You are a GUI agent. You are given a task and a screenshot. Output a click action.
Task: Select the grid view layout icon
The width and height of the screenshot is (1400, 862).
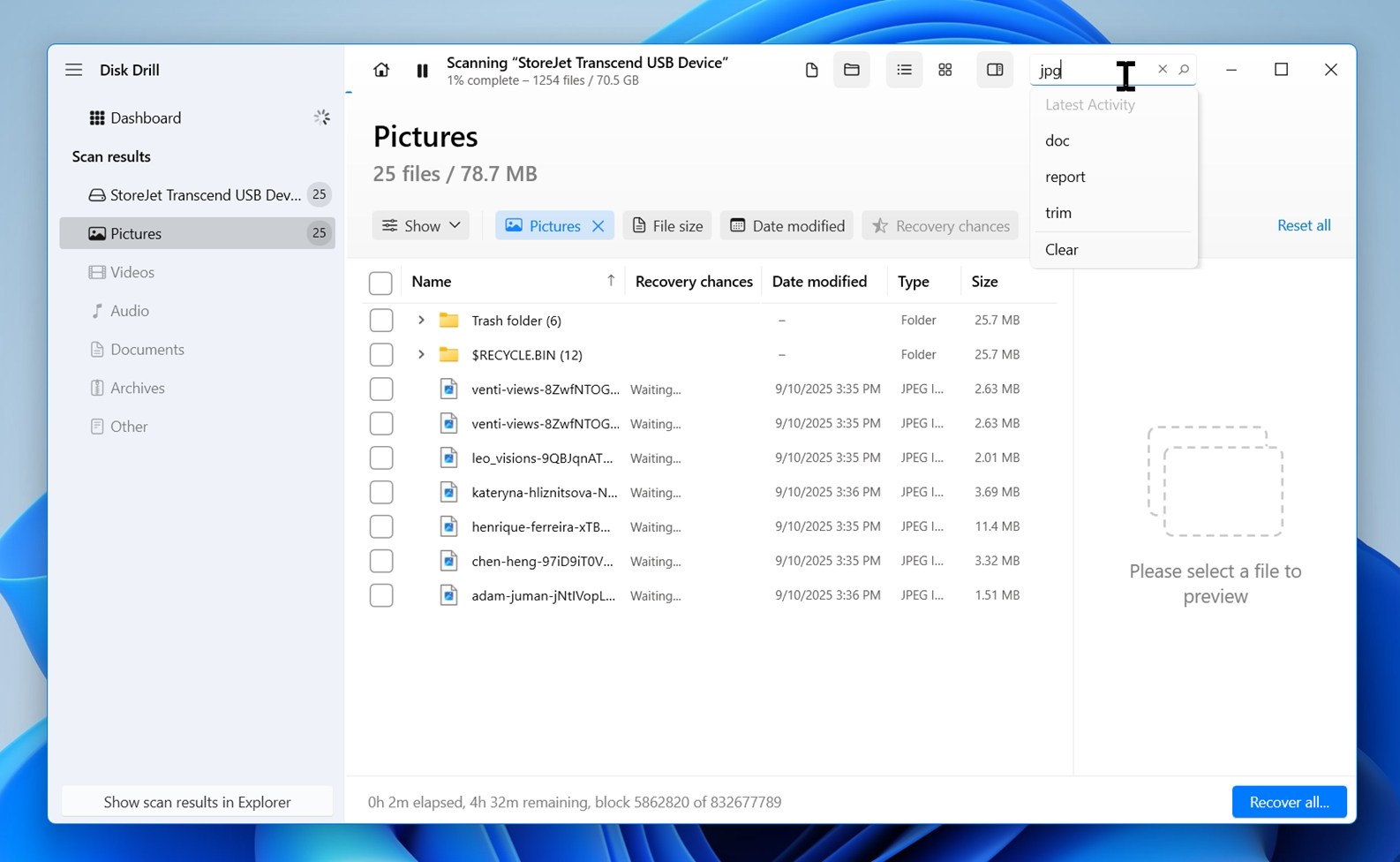pos(945,70)
